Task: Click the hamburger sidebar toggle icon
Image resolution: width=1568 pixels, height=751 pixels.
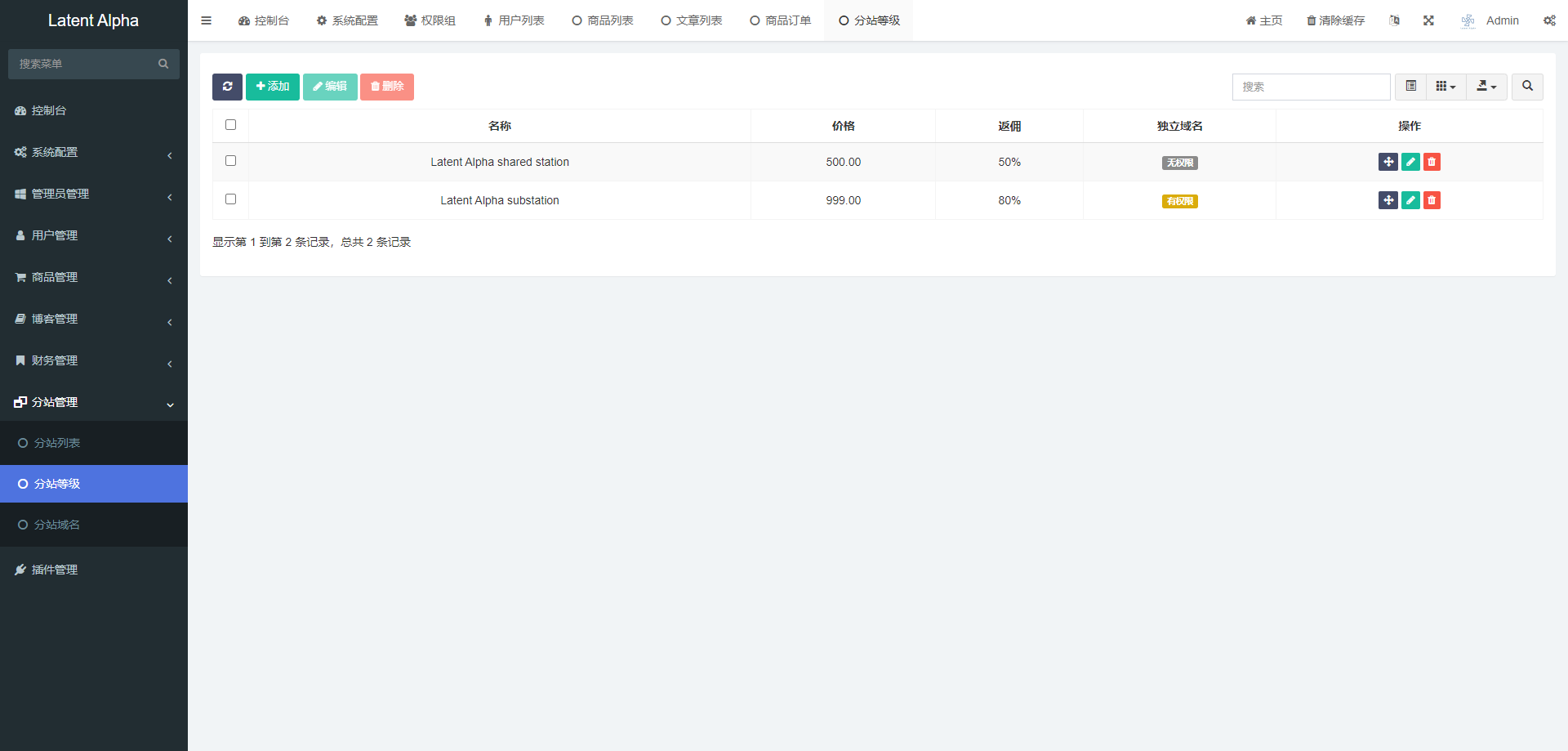Action: (206, 20)
